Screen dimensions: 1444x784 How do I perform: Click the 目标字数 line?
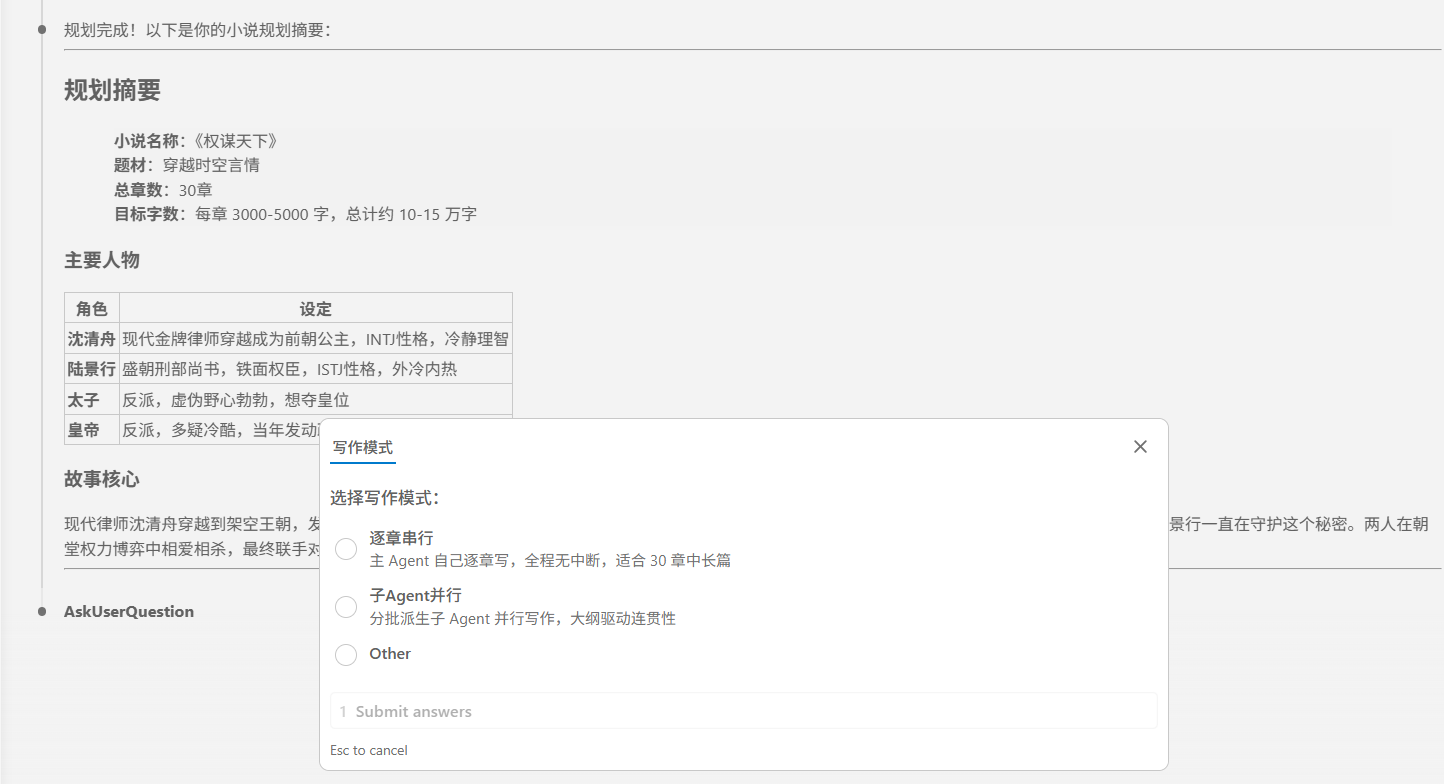(x=295, y=214)
